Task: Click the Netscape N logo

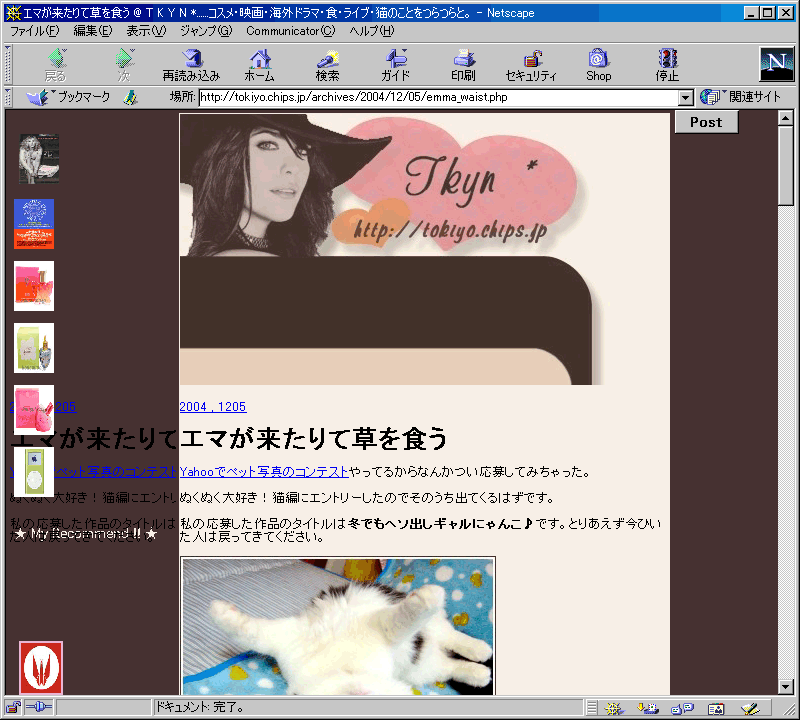Action: (x=777, y=64)
